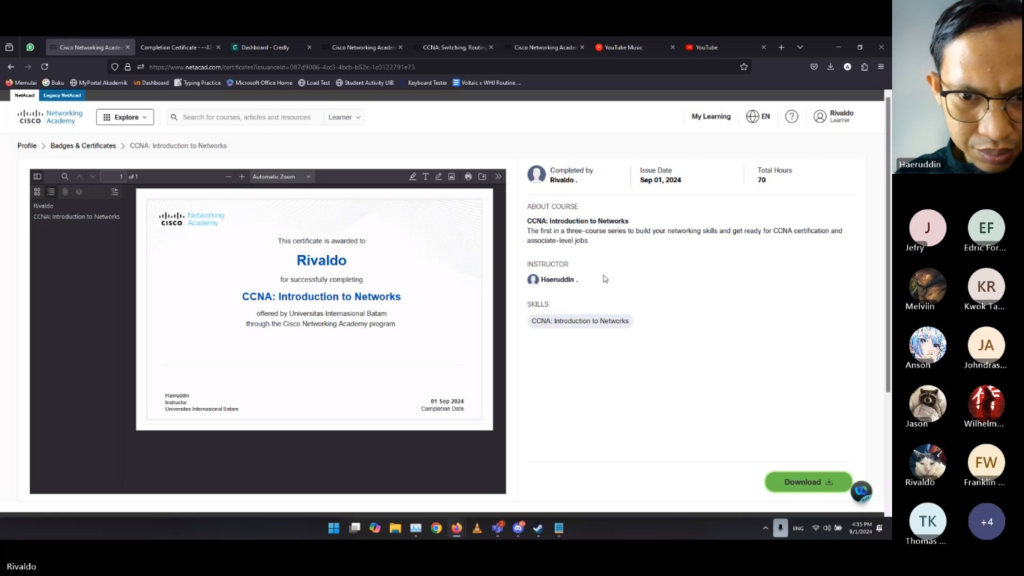The width and height of the screenshot is (1024, 576).
Task: Click the PDF page number field
Action: tap(114, 177)
